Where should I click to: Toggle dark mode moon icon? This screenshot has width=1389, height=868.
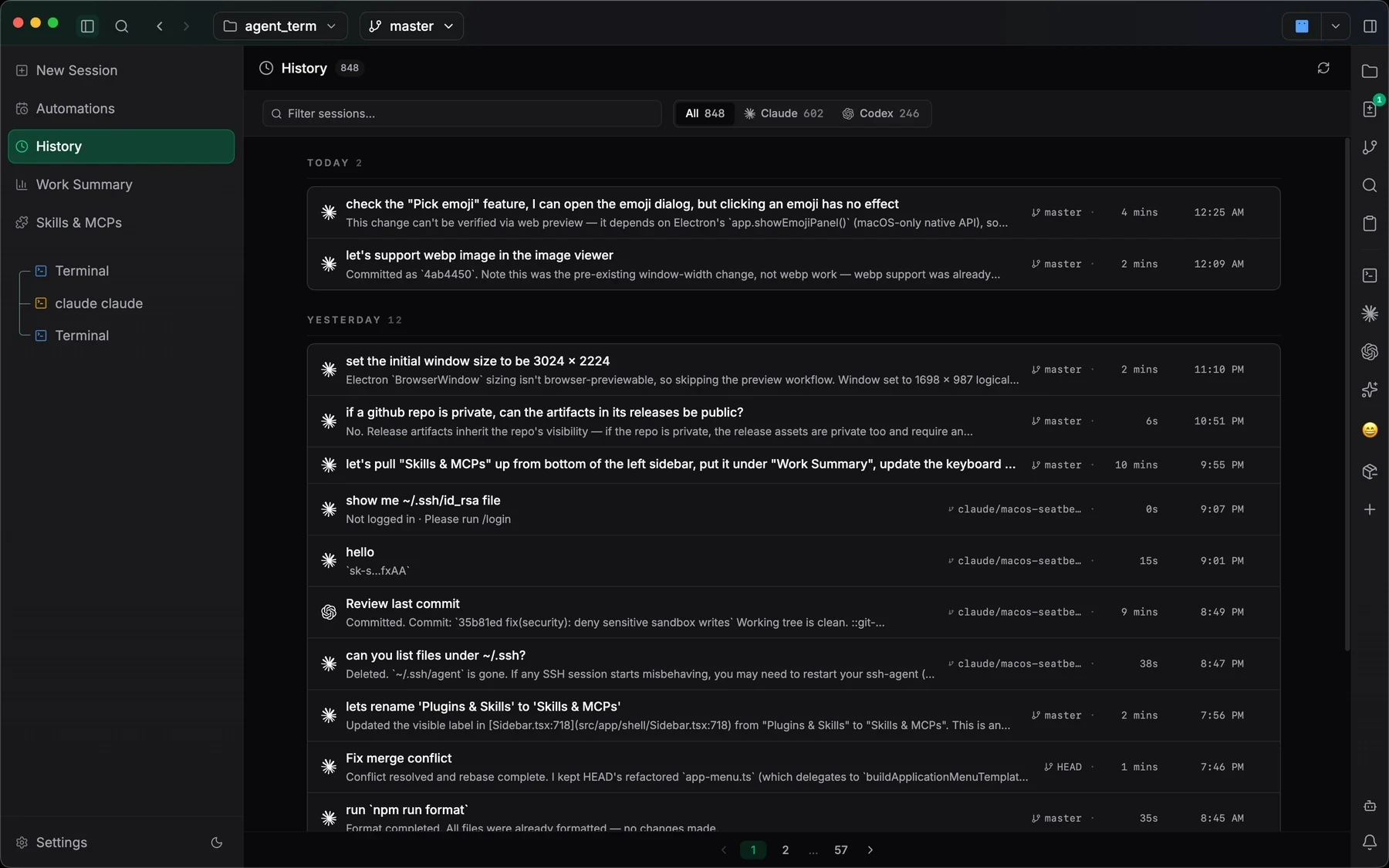click(217, 843)
